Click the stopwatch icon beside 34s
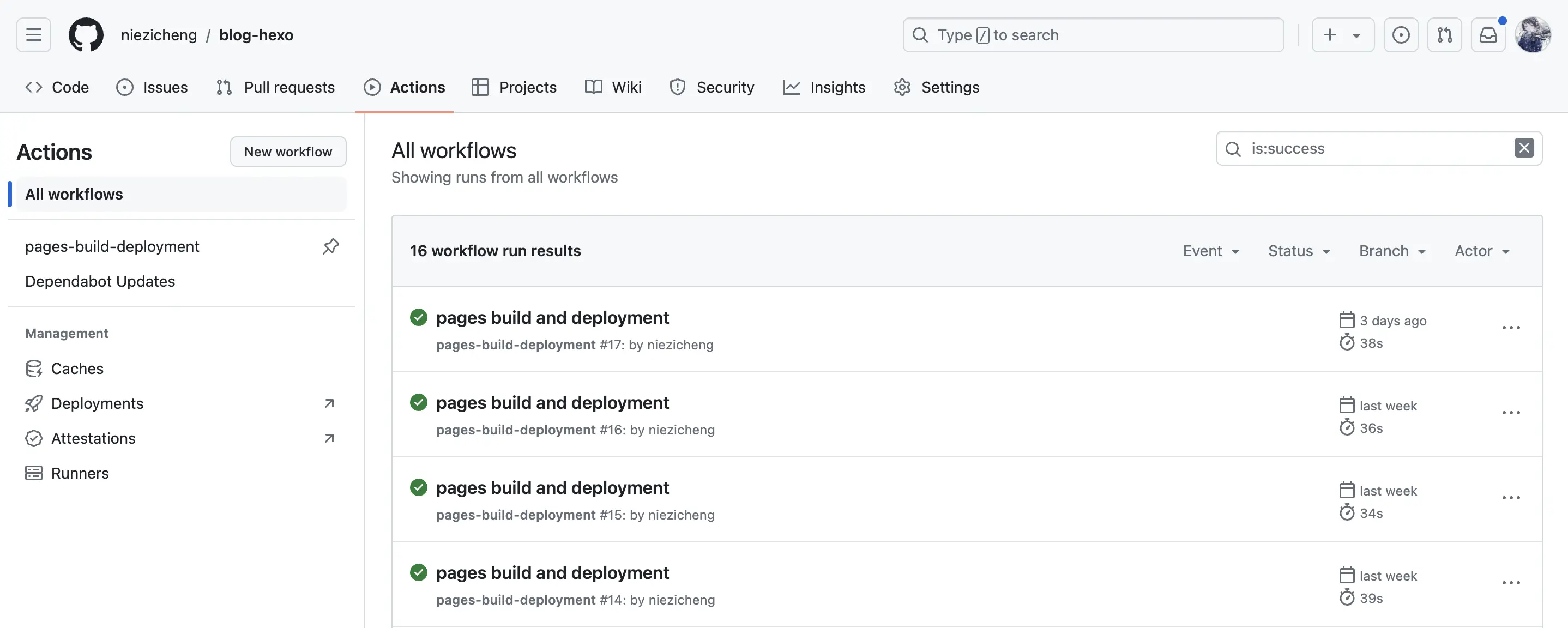 1347,513
